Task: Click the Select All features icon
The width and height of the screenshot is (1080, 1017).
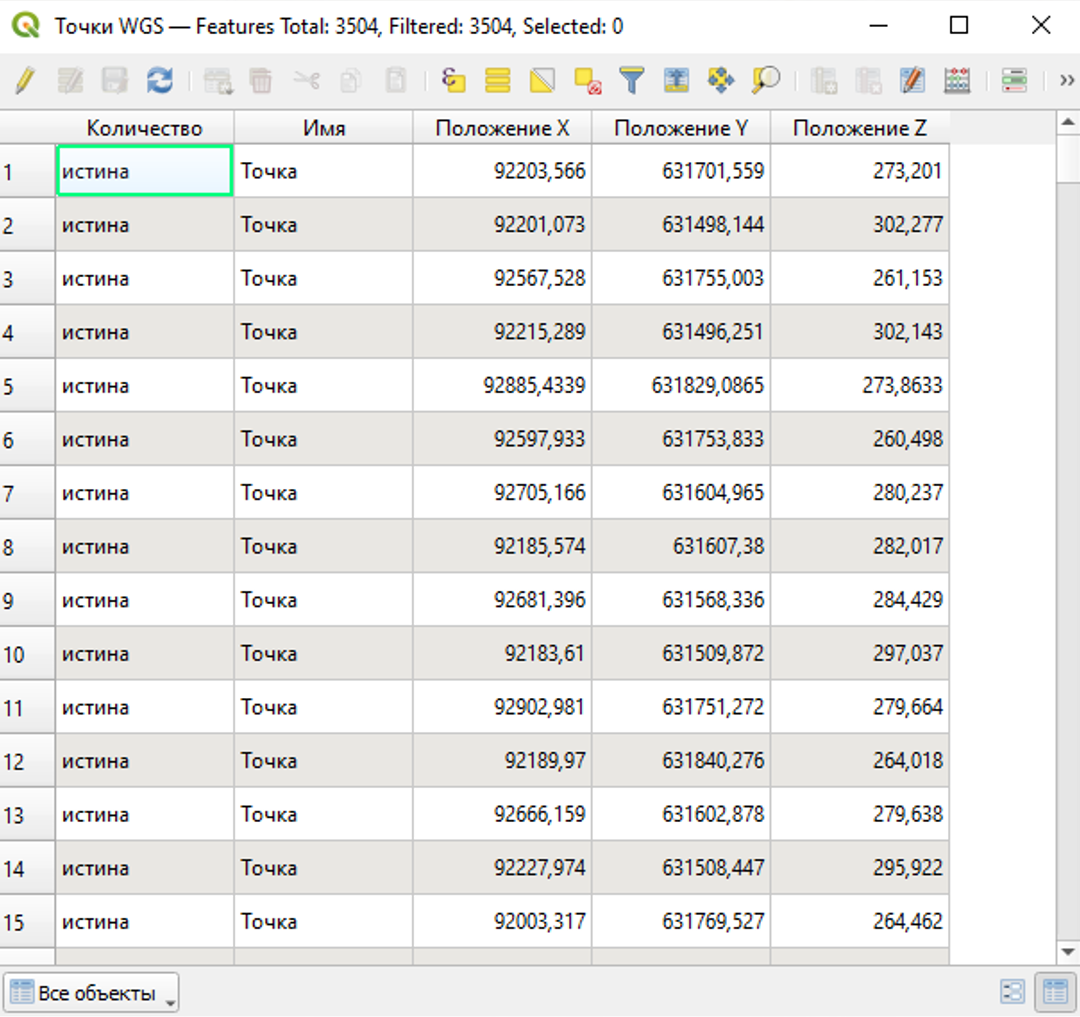Action: [x=498, y=80]
